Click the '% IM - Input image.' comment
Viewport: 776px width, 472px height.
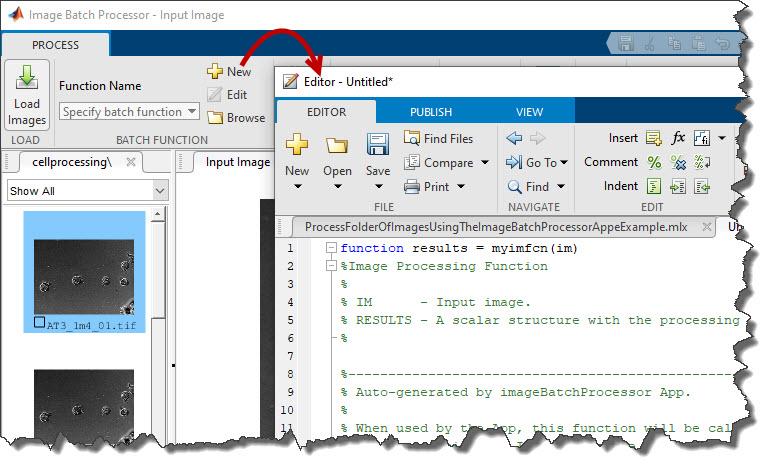point(436,302)
